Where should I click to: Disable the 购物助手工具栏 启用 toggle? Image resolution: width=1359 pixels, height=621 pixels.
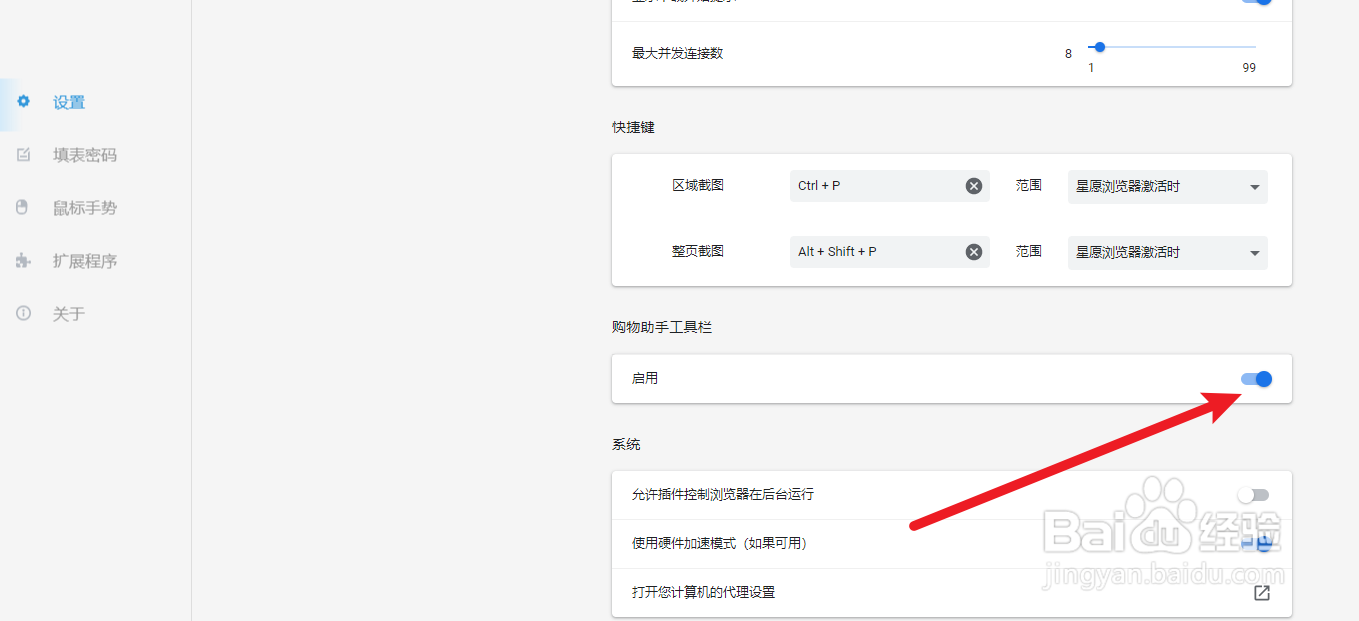coord(1255,379)
